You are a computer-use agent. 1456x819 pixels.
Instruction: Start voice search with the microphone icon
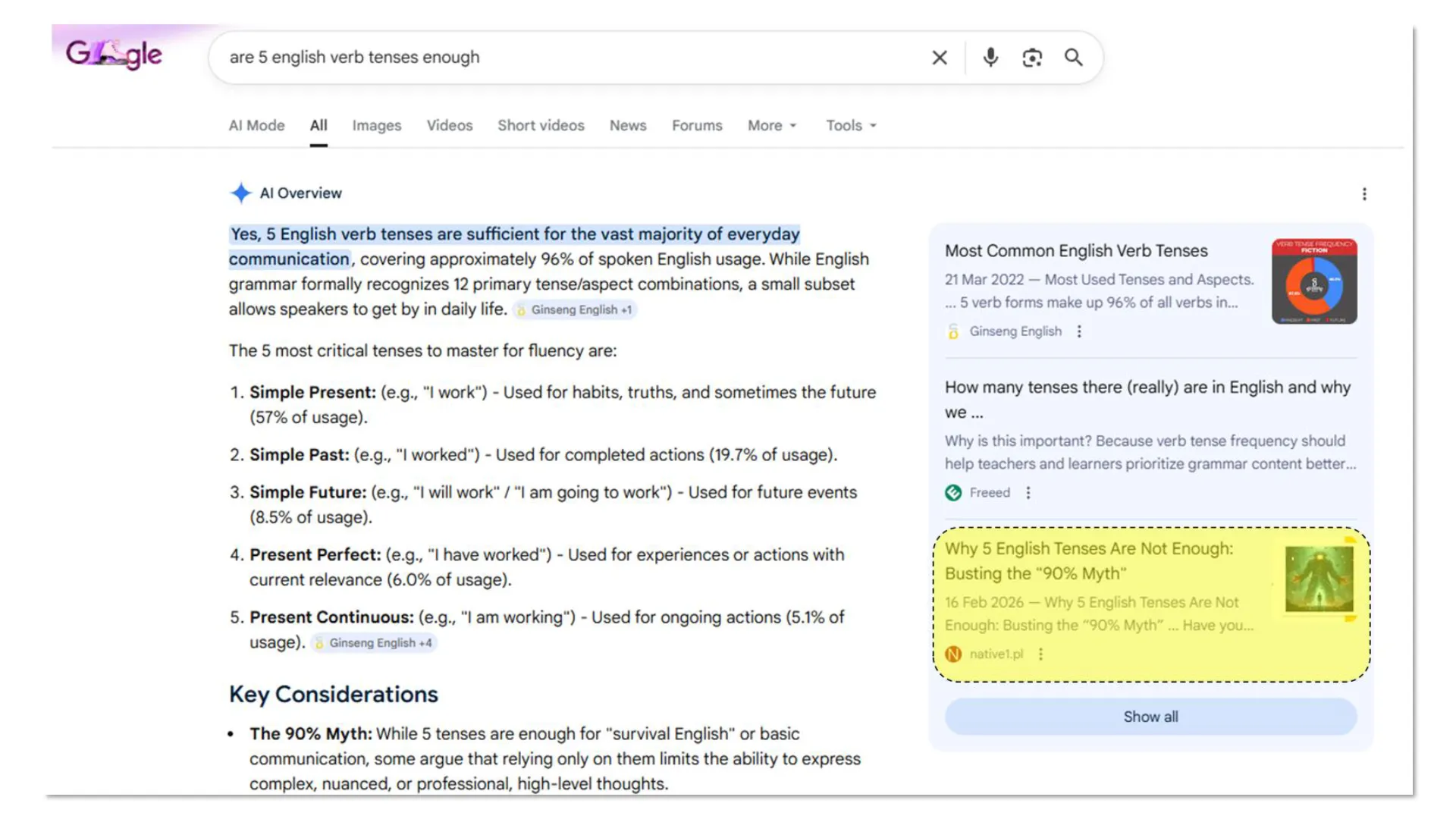(x=990, y=58)
